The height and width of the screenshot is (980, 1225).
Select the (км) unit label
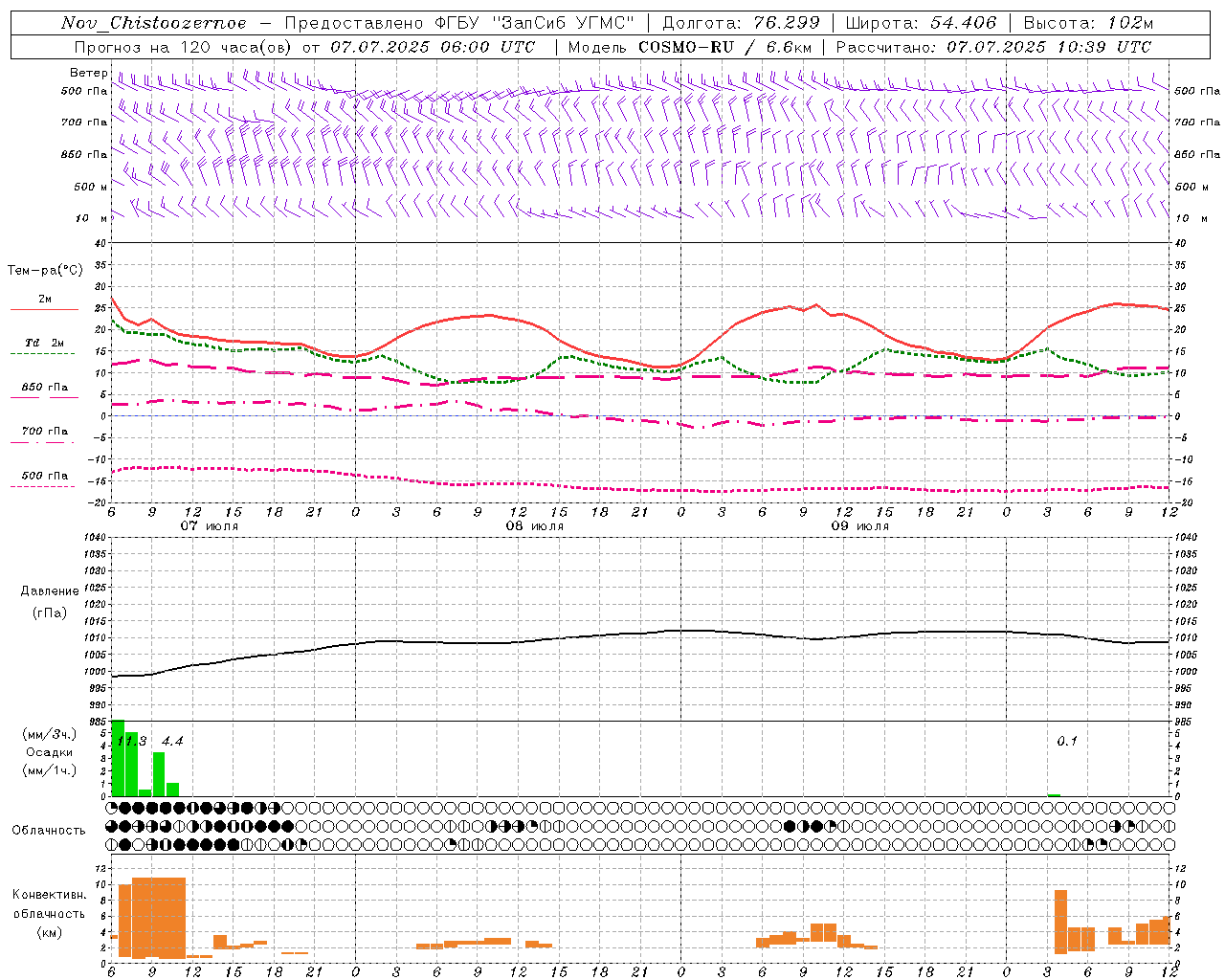click(x=49, y=931)
